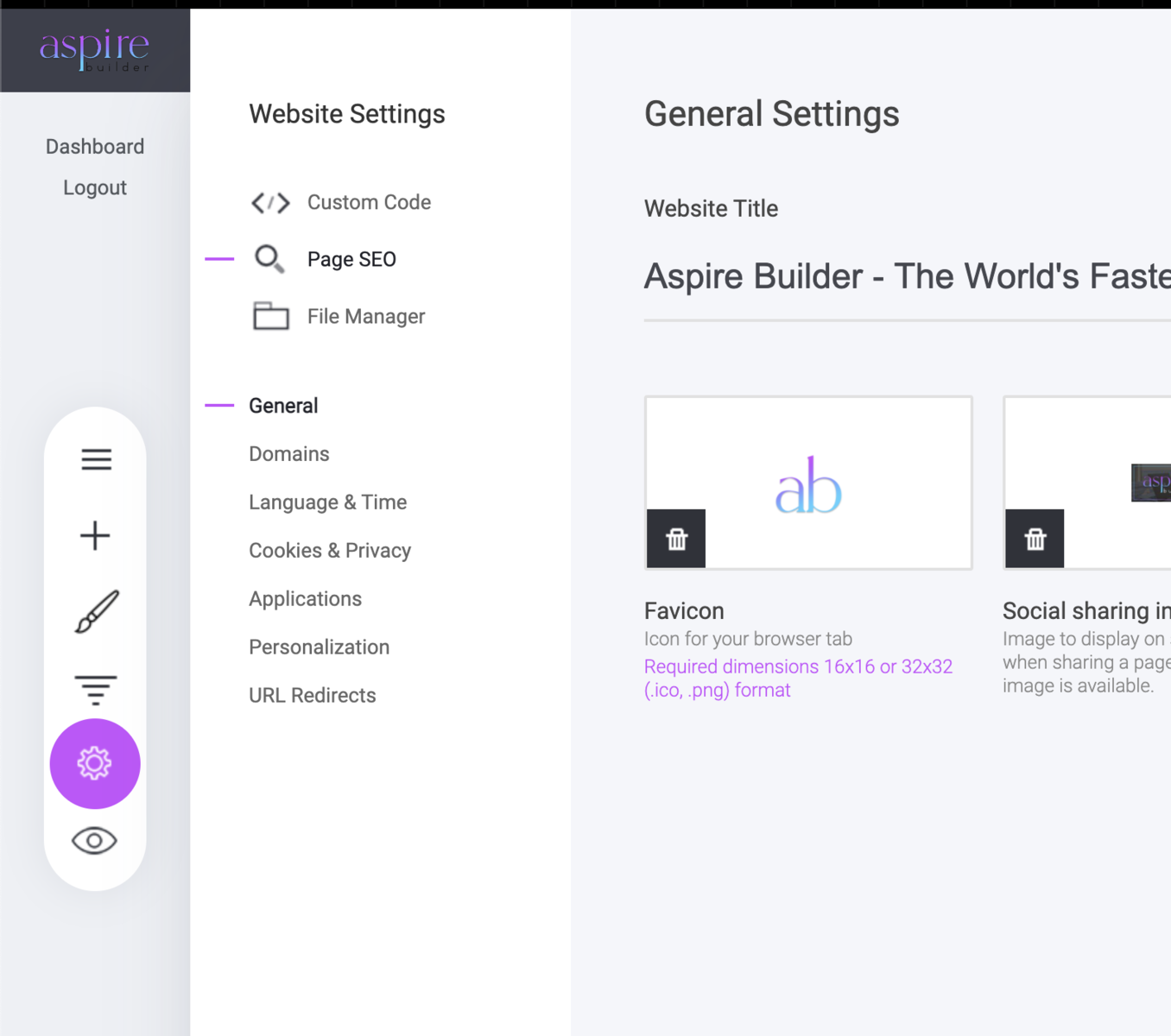Open Language & Time settings
The width and height of the screenshot is (1171, 1036).
click(x=328, y=502)
